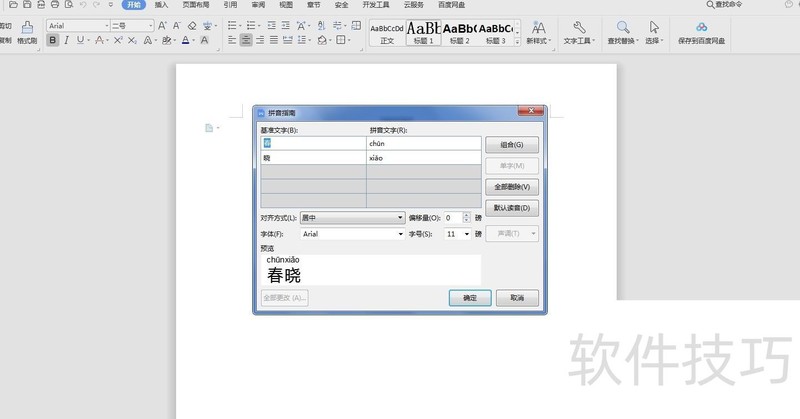Switch to the 云服务 (Cloud Service) tab
Image resolution: width=800 pixels, height=419 pixels.
click(413, 5)
